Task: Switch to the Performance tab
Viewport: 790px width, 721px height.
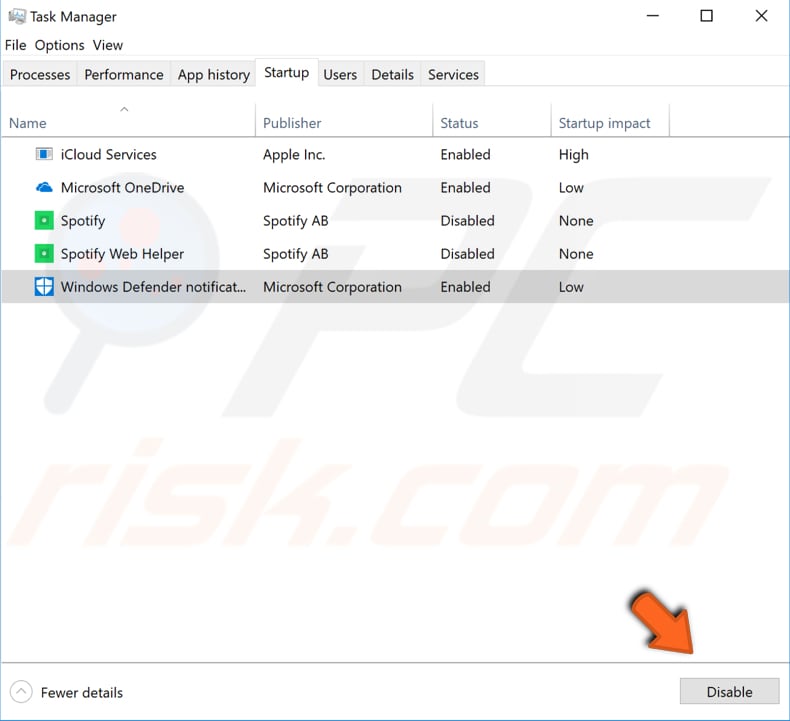Action: pos(123,75)
